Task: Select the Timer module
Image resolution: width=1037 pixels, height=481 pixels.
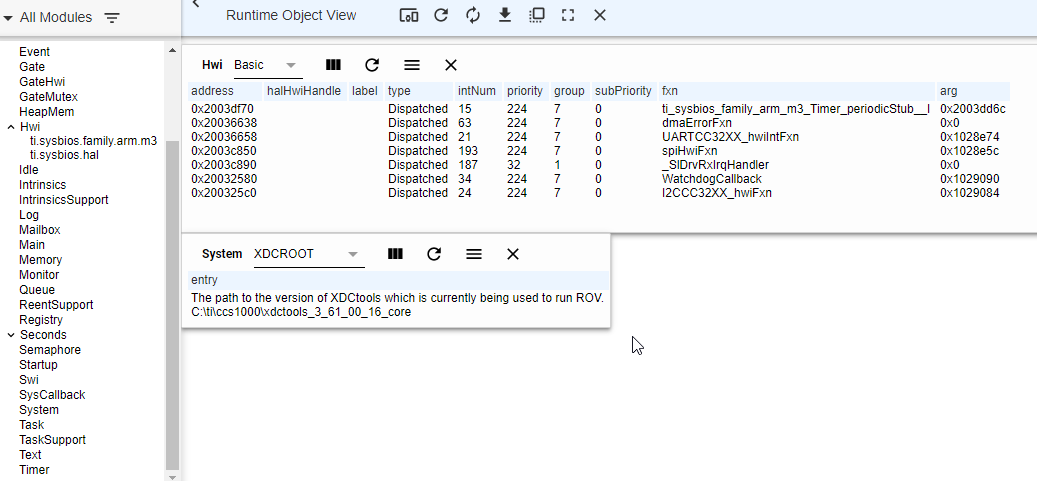Action: (34, 470)
